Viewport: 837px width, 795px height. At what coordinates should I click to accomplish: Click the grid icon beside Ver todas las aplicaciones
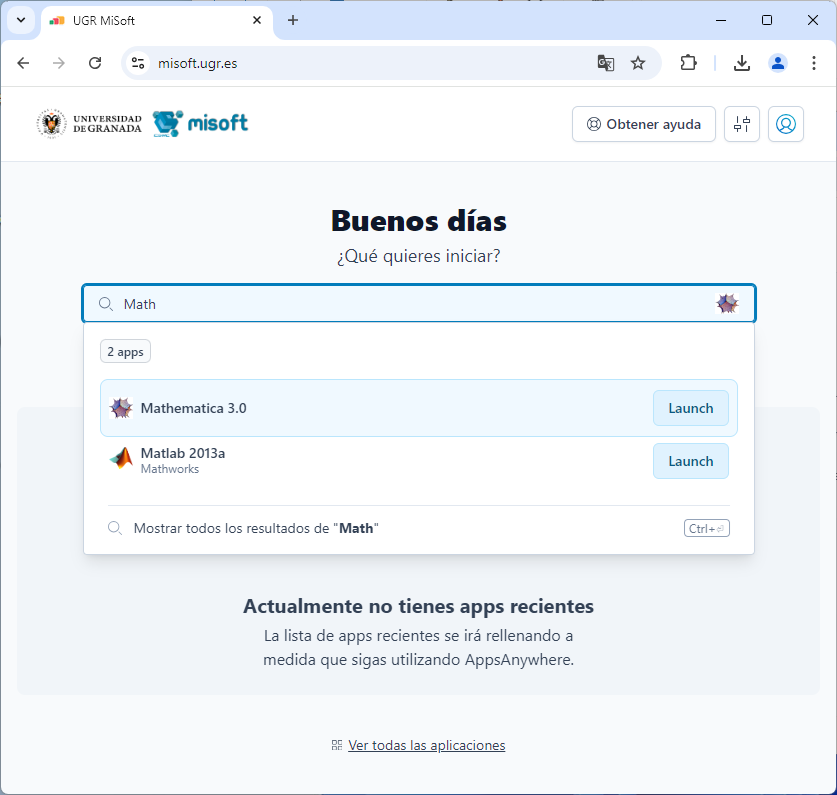337,745
